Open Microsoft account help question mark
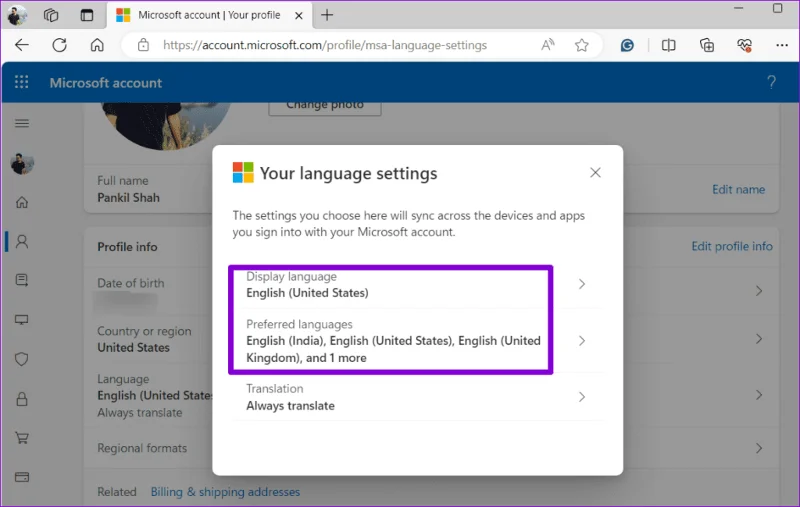The height and width of the screenshot is (507, 800). coord(771,82)
